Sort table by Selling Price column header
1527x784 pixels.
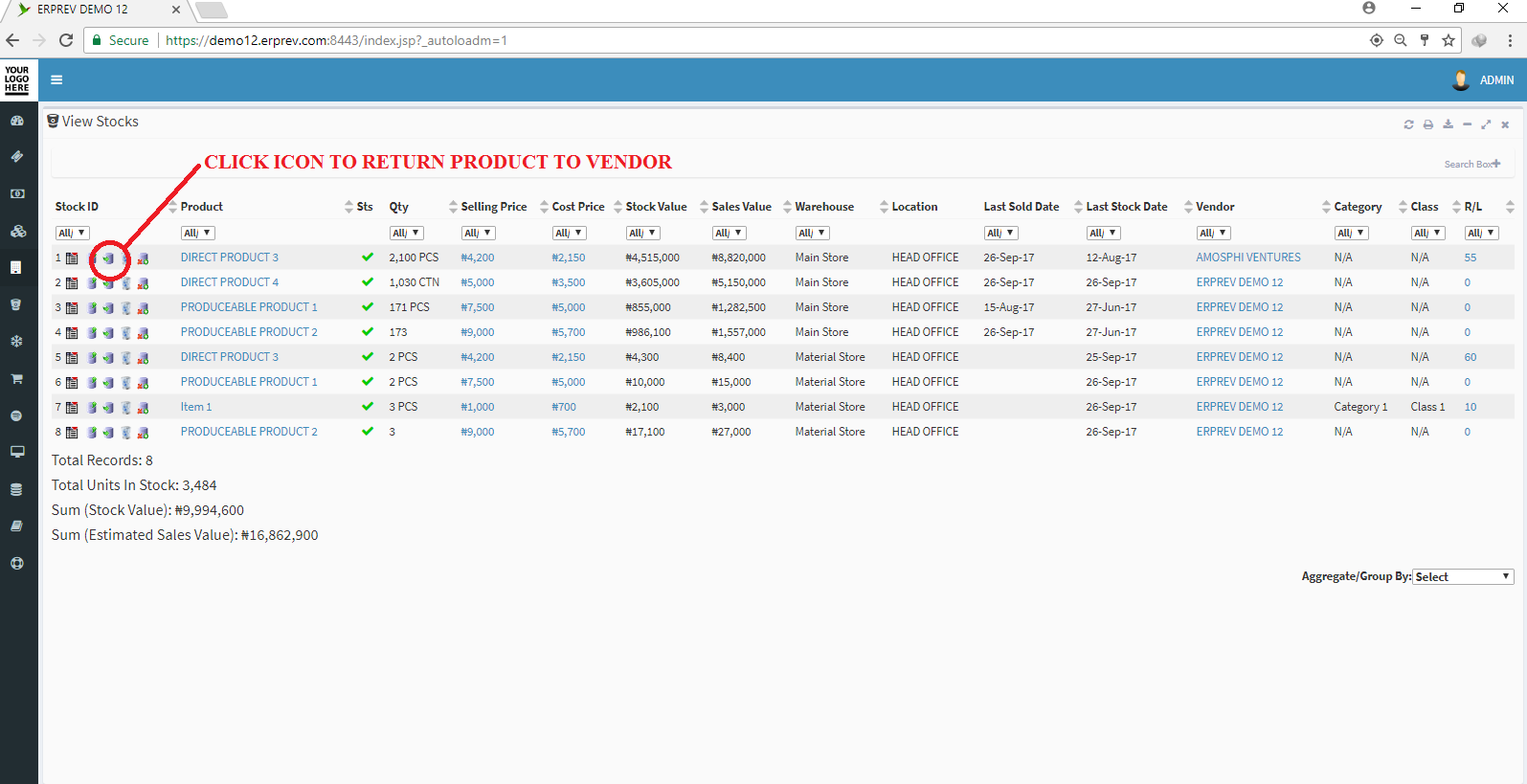(x=494, y=207)
